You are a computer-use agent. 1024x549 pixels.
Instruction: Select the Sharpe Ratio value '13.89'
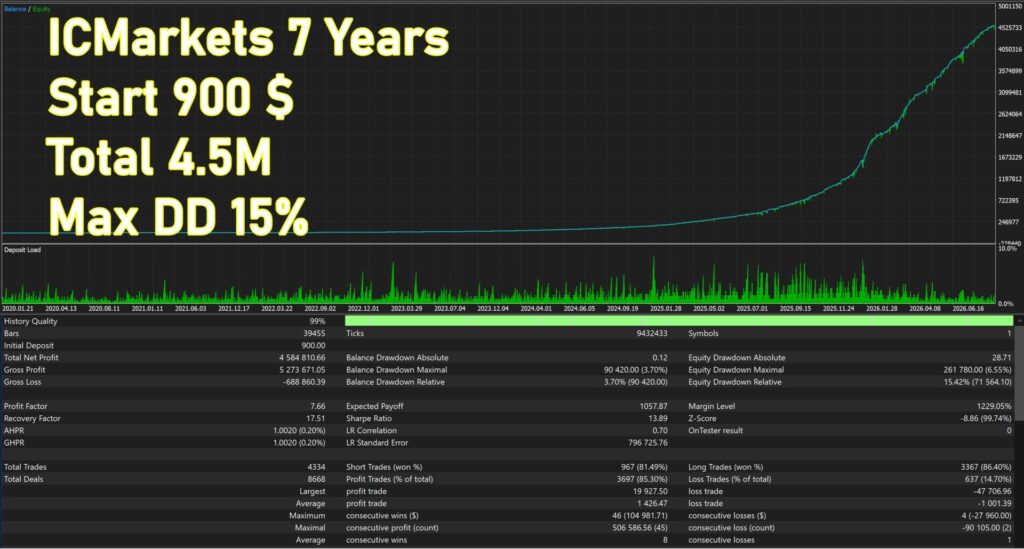[x=658, y=418]
